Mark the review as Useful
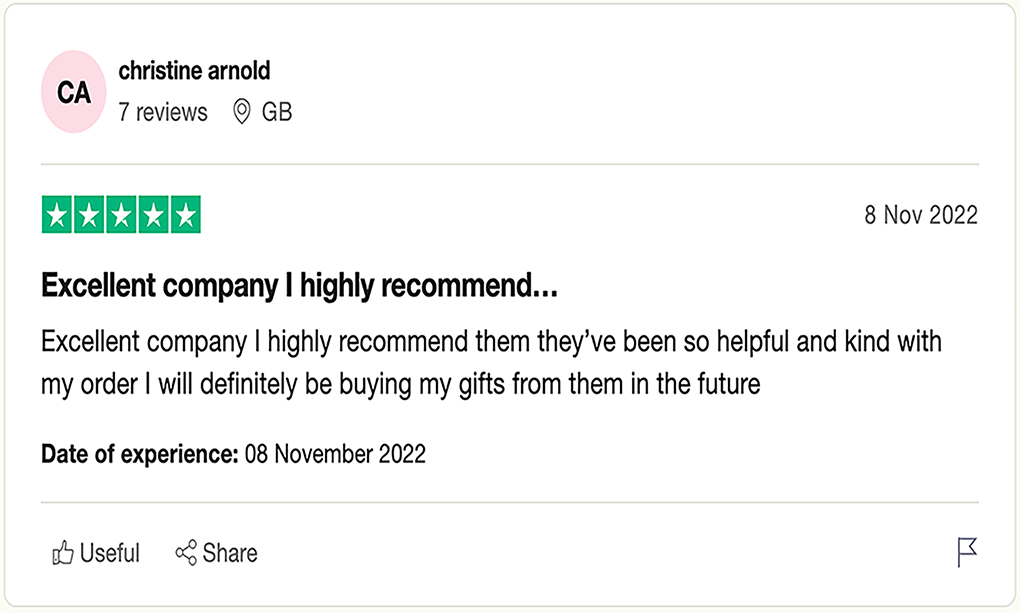 click(96, 553)
